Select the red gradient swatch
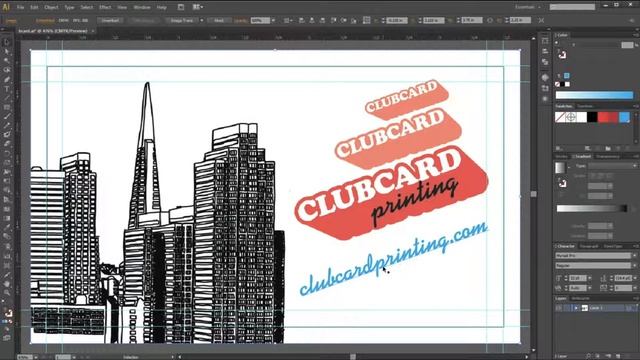640x360 pixels. [608, 118]
